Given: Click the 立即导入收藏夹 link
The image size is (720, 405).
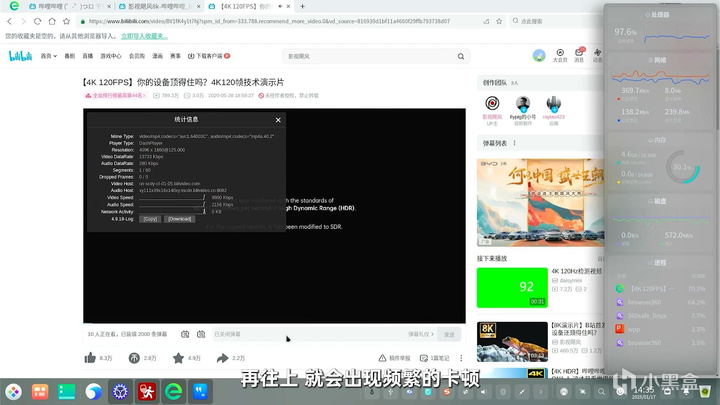Looking at the screenshot, I should click(x=144, y=36).
